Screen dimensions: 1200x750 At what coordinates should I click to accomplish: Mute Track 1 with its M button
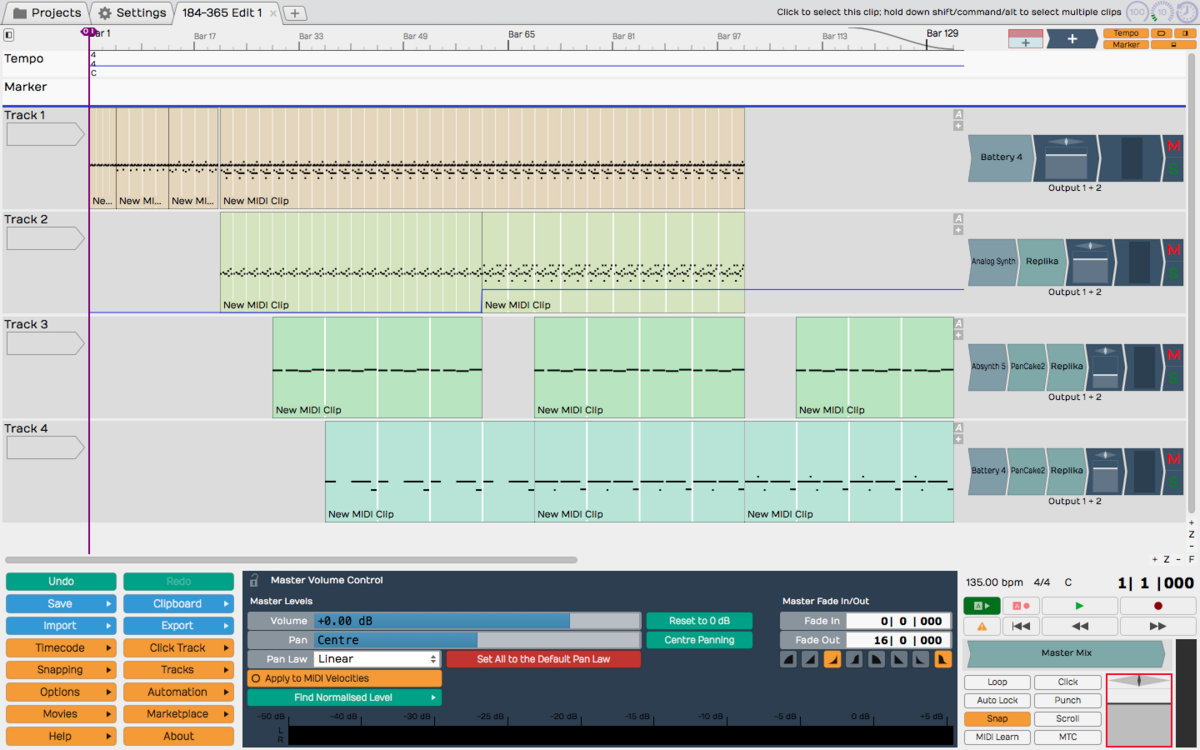[x=1174, y=147]
